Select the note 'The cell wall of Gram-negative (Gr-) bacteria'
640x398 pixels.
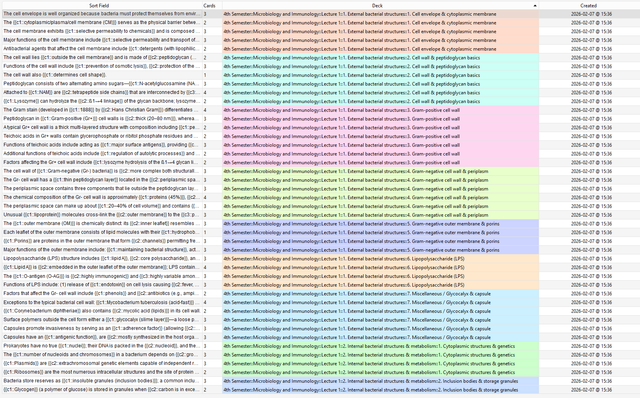[320, 171]
